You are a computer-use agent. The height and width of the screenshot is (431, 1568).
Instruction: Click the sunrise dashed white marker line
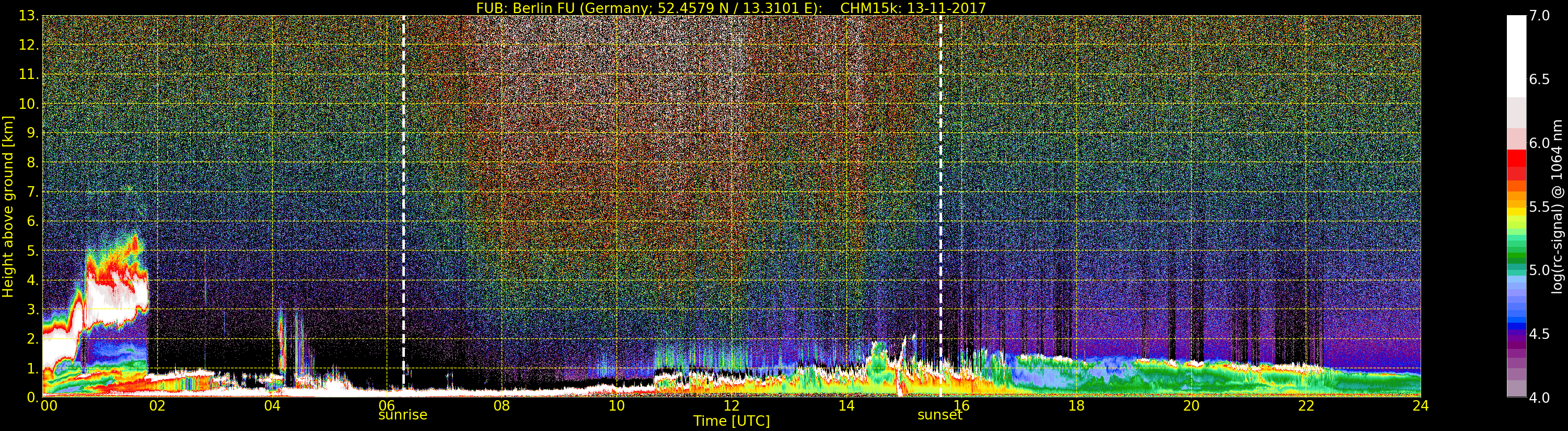point(403,207)
